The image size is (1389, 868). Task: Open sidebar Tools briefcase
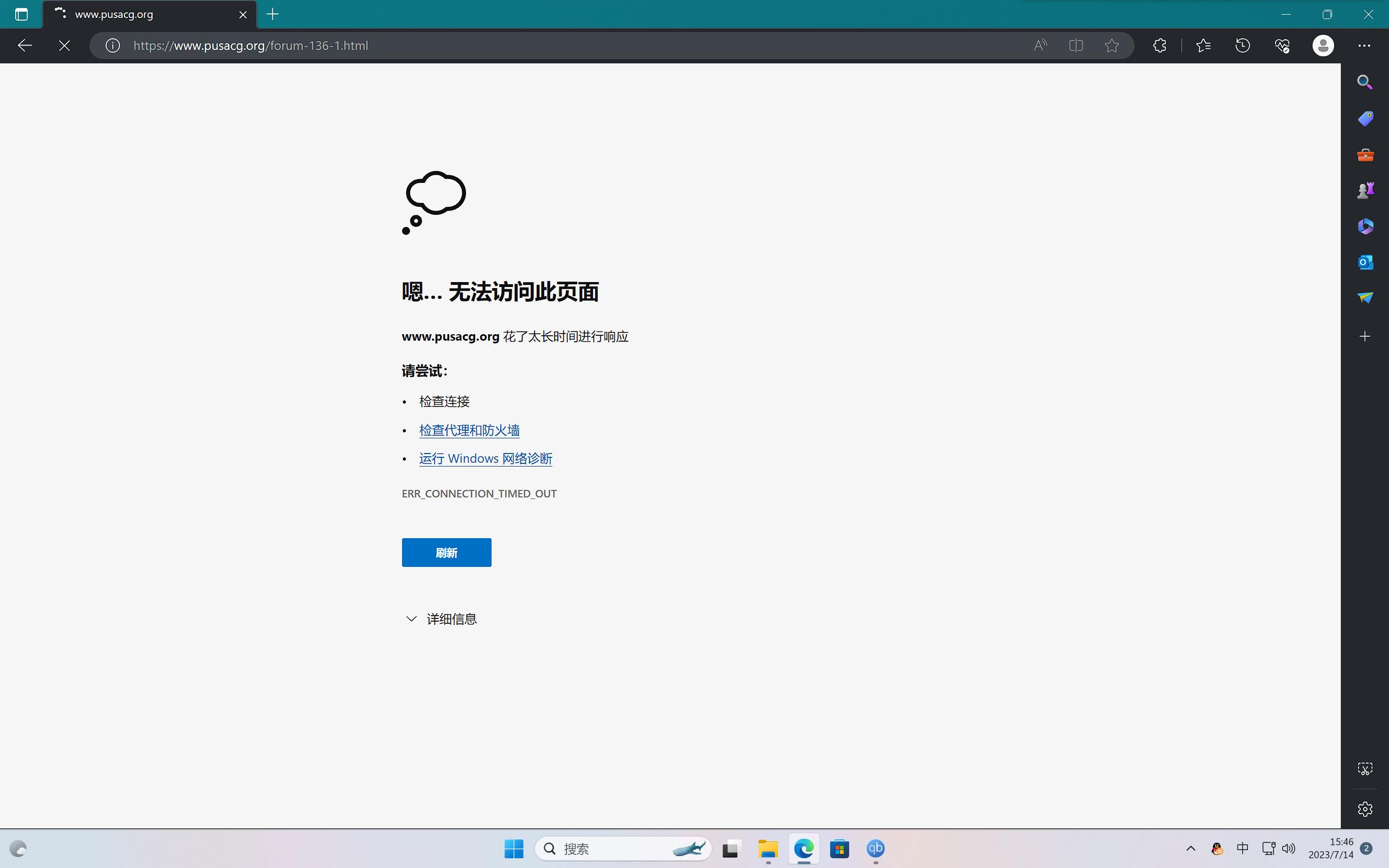tap(1365, 155)
